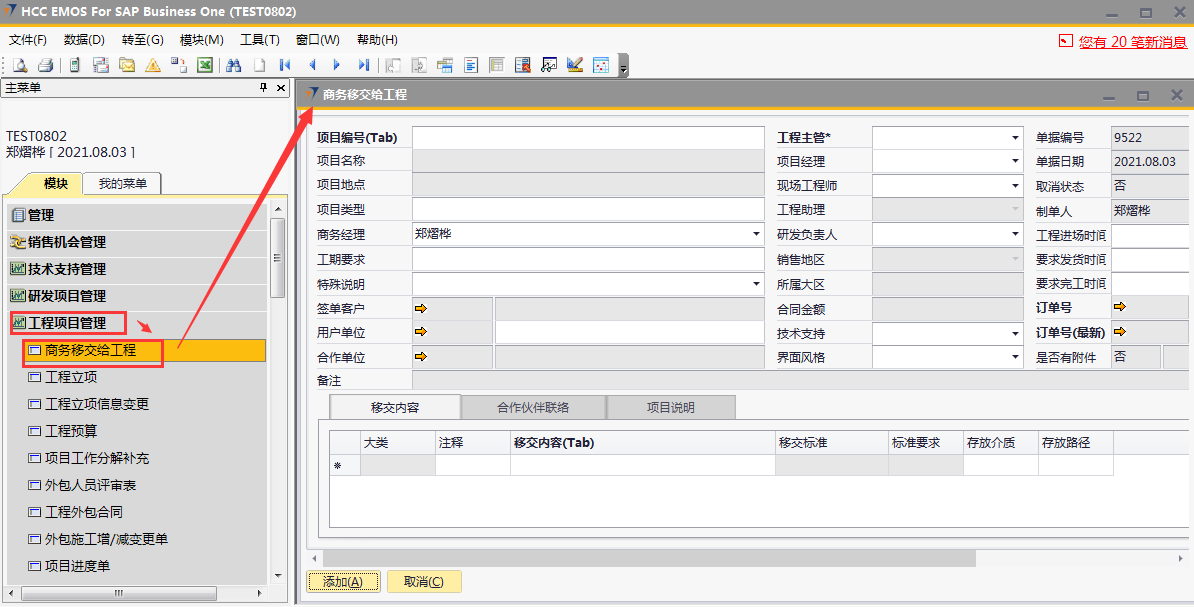Screen dimensions: 1194x607
Task: Switch to the 合作伙伴联络 tab
Action: (533, 407)
